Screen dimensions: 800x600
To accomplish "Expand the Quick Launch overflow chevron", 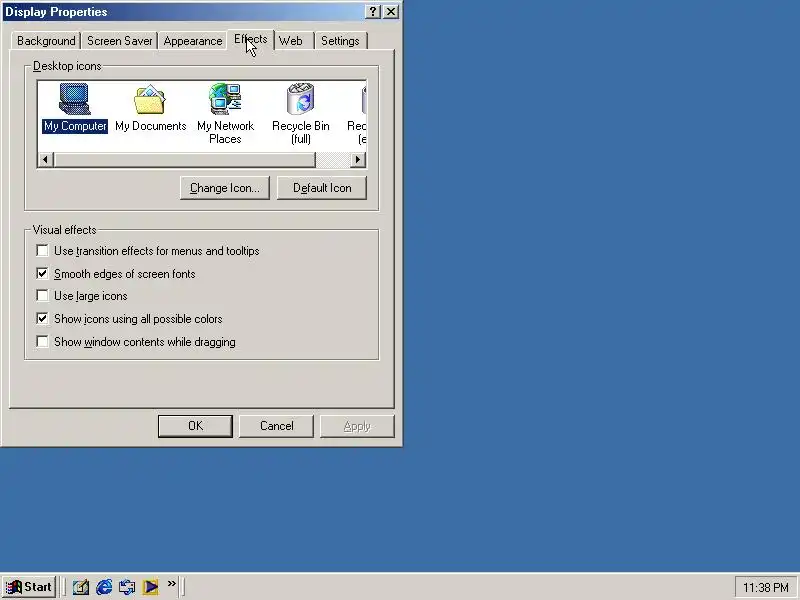I will click(x=171, y=583).
